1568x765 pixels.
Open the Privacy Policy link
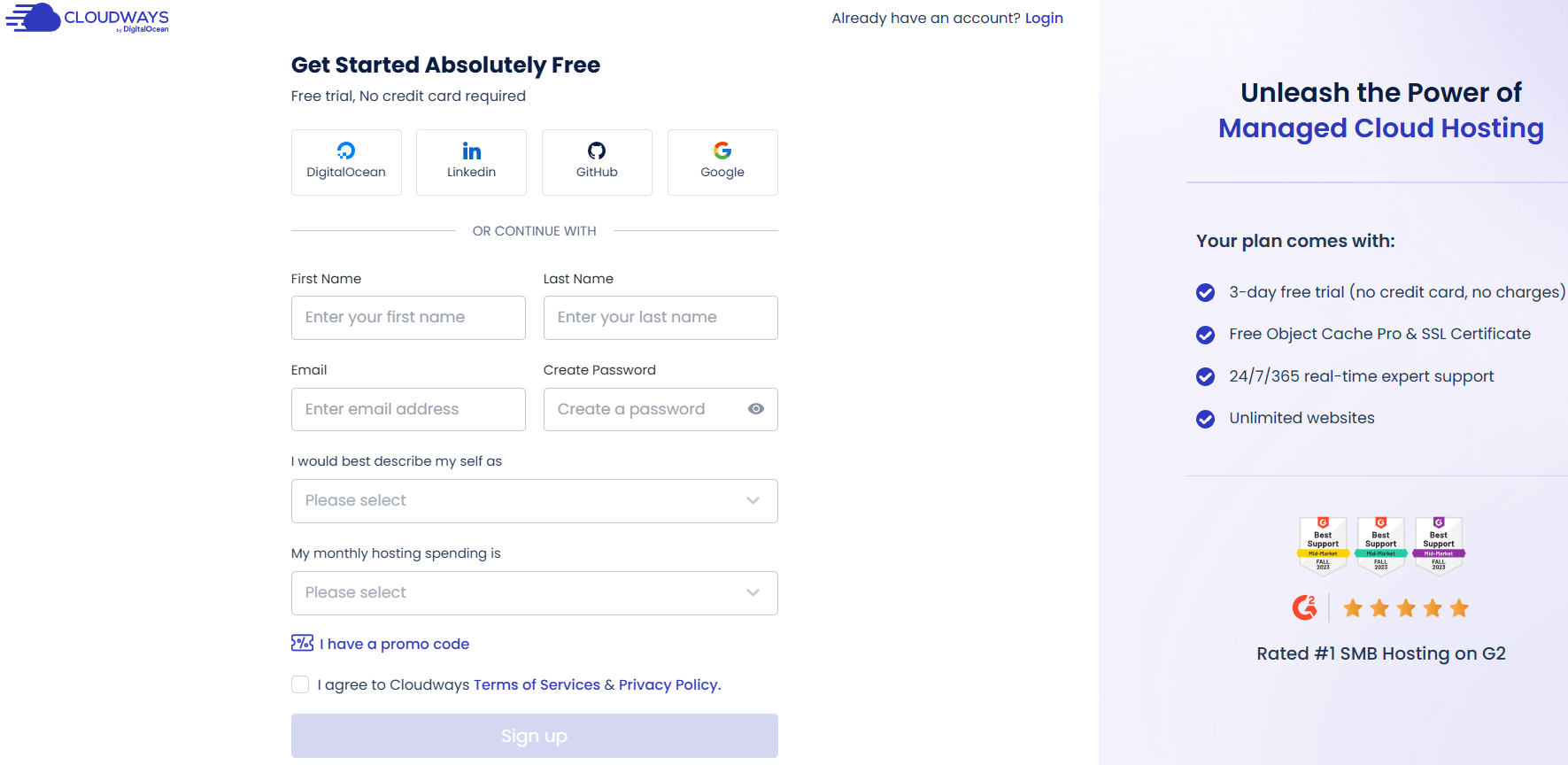coord(668,684)
